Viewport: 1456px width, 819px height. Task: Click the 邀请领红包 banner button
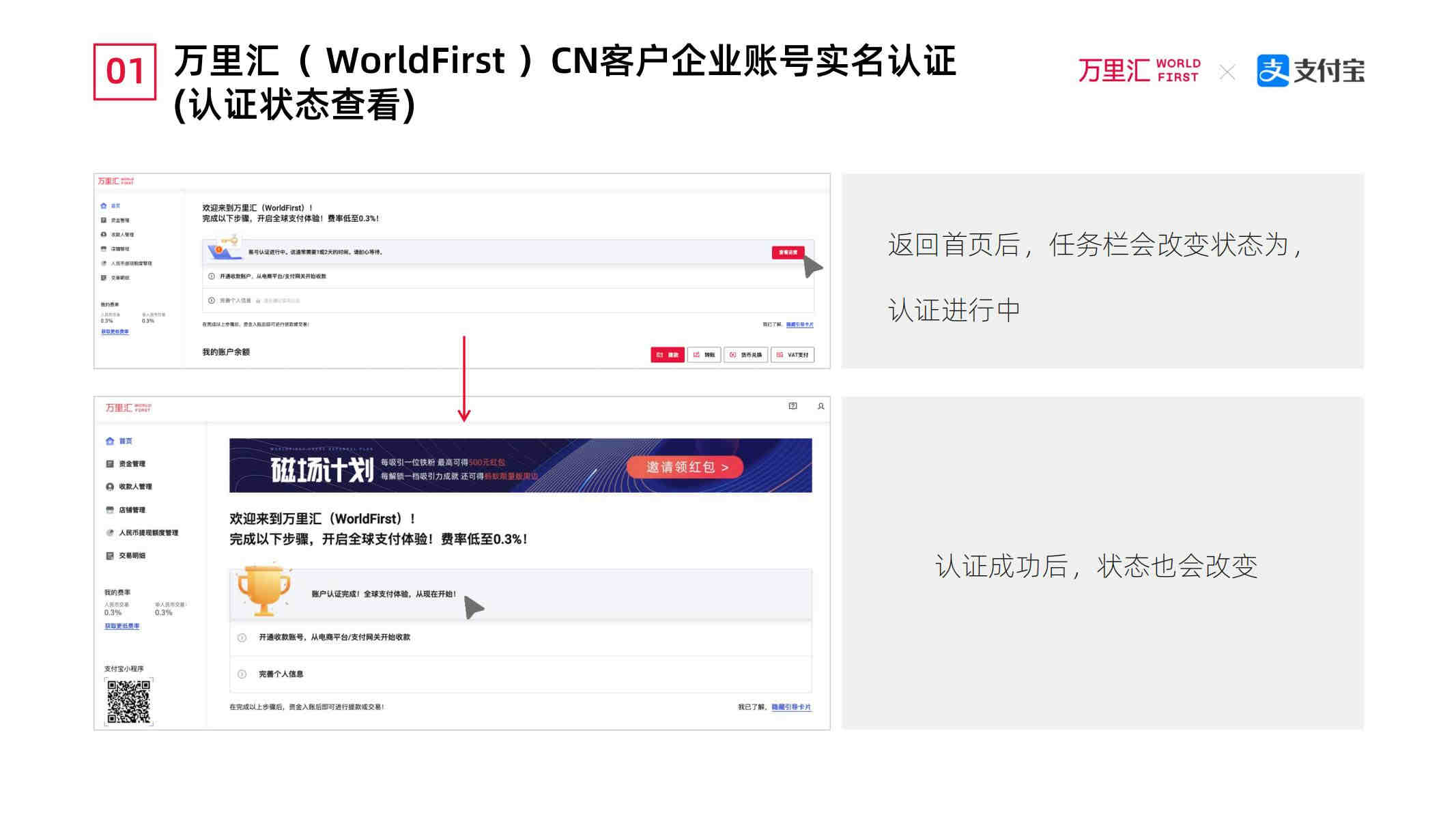click(x=685, y=467)
